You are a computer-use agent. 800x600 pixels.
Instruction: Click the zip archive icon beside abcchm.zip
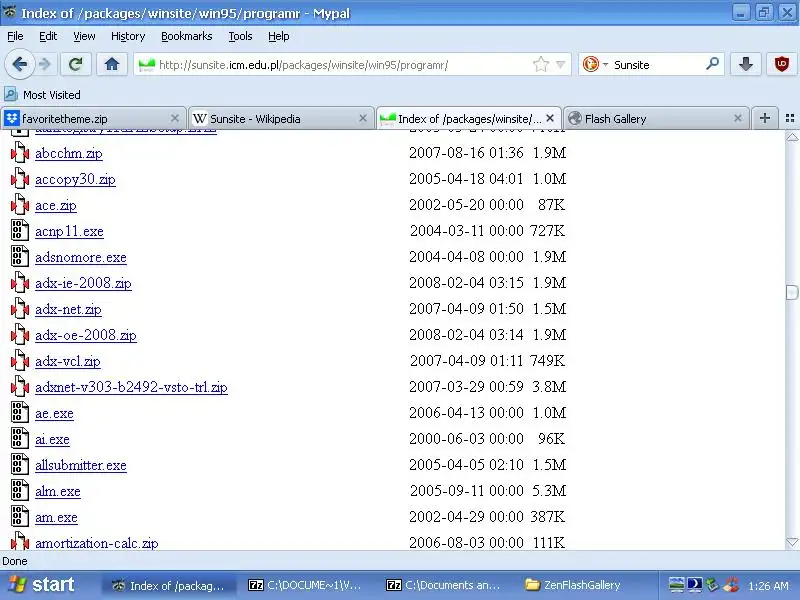20,153
